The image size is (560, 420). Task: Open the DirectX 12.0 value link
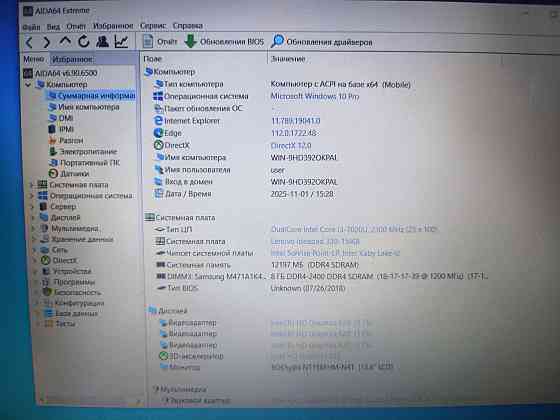click(291, 146)
